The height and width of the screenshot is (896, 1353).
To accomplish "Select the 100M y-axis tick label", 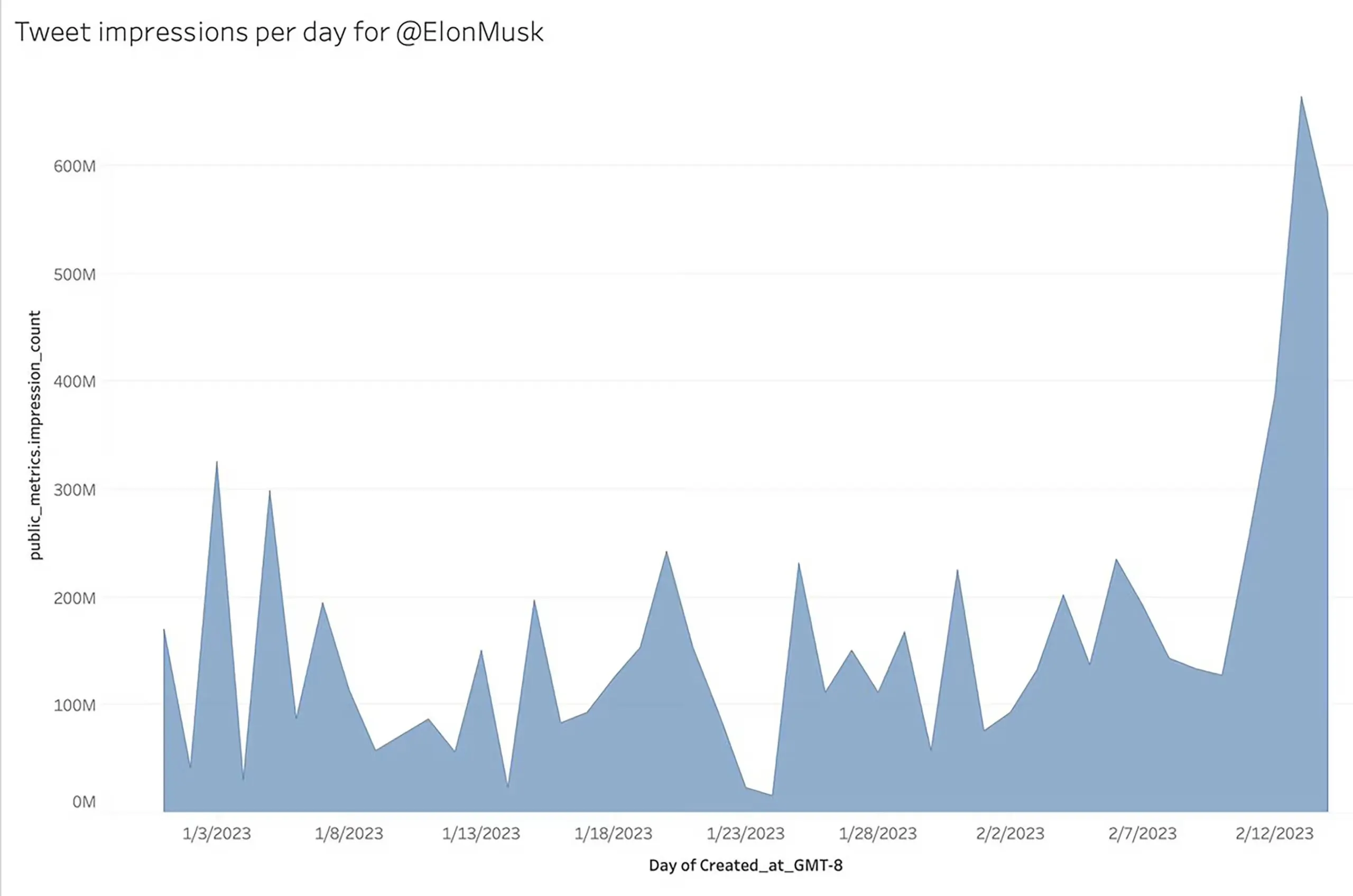I will 75,705.
